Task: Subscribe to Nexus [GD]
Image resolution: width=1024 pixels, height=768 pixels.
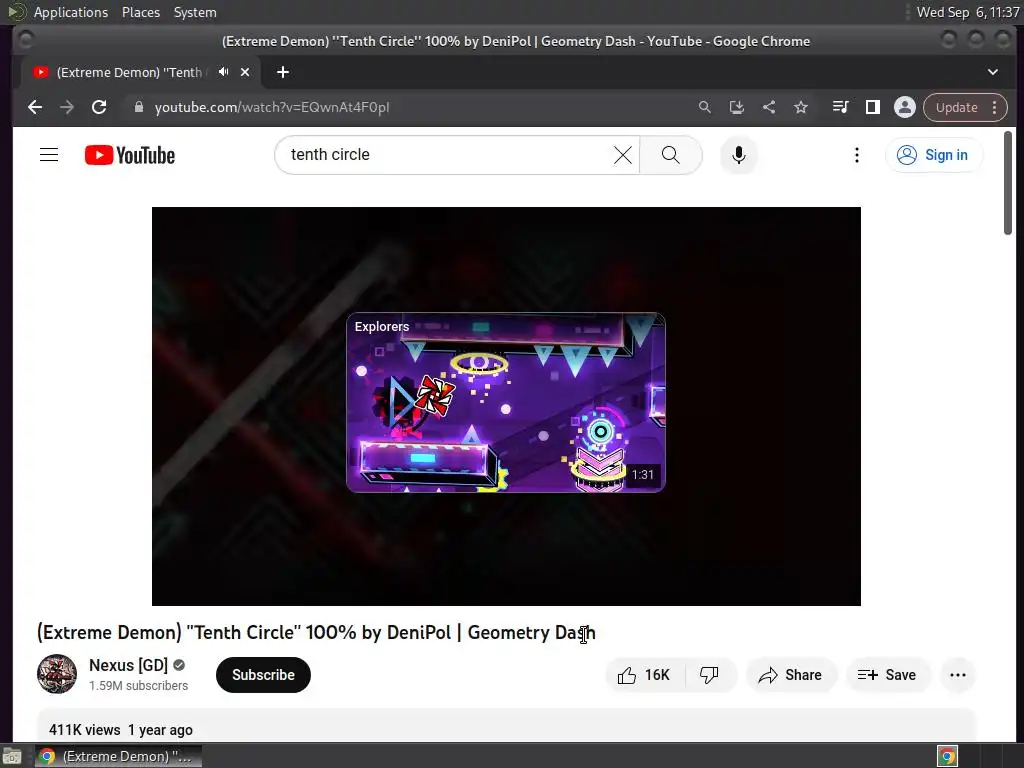Action: [263, 675]
